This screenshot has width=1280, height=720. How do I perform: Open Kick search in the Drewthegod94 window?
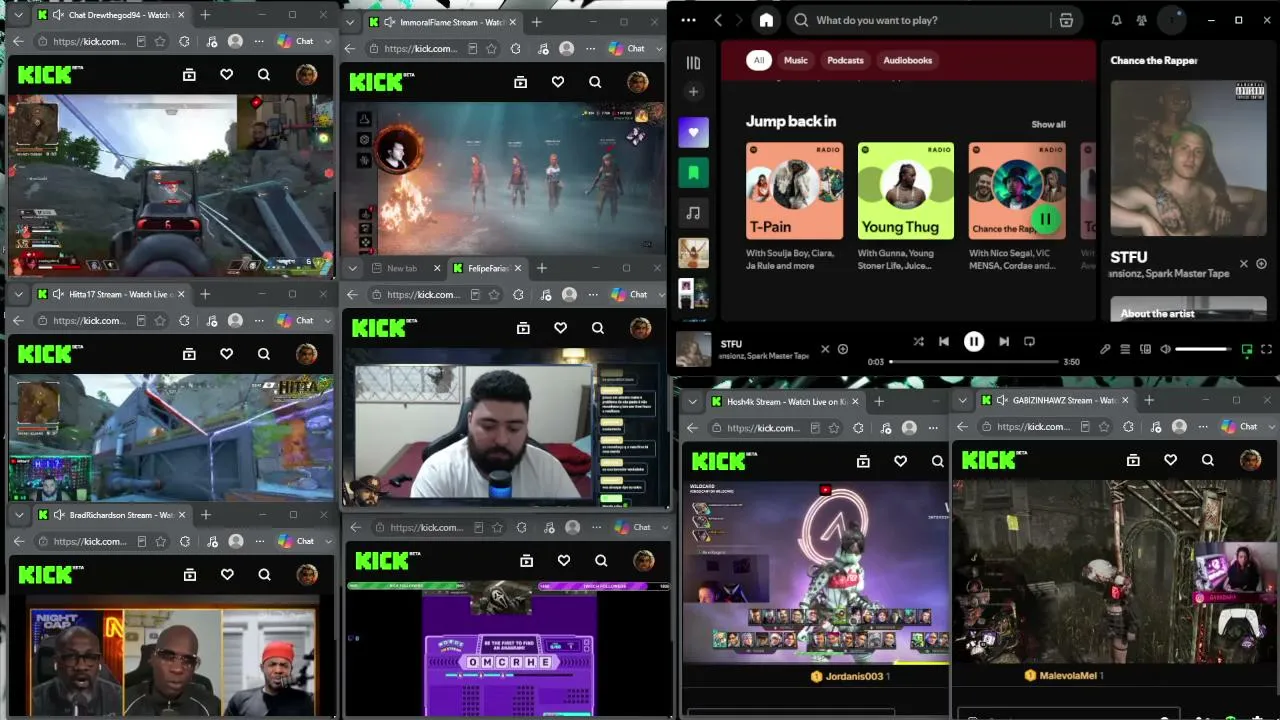[x=264, y=74]
